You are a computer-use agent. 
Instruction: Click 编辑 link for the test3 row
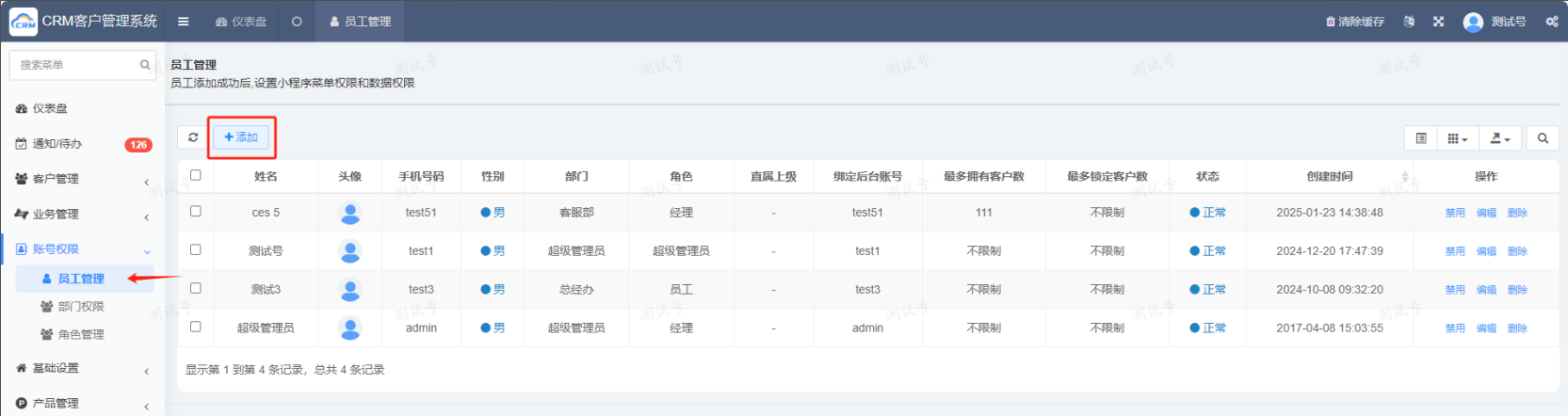(1486, 290)
